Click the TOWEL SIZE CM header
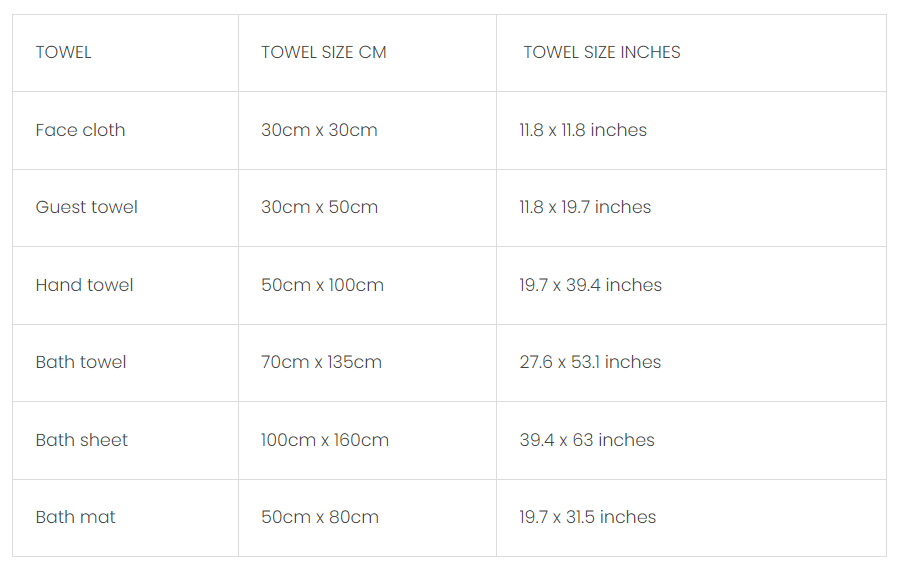The image size is (905, 569). [367, 53]
